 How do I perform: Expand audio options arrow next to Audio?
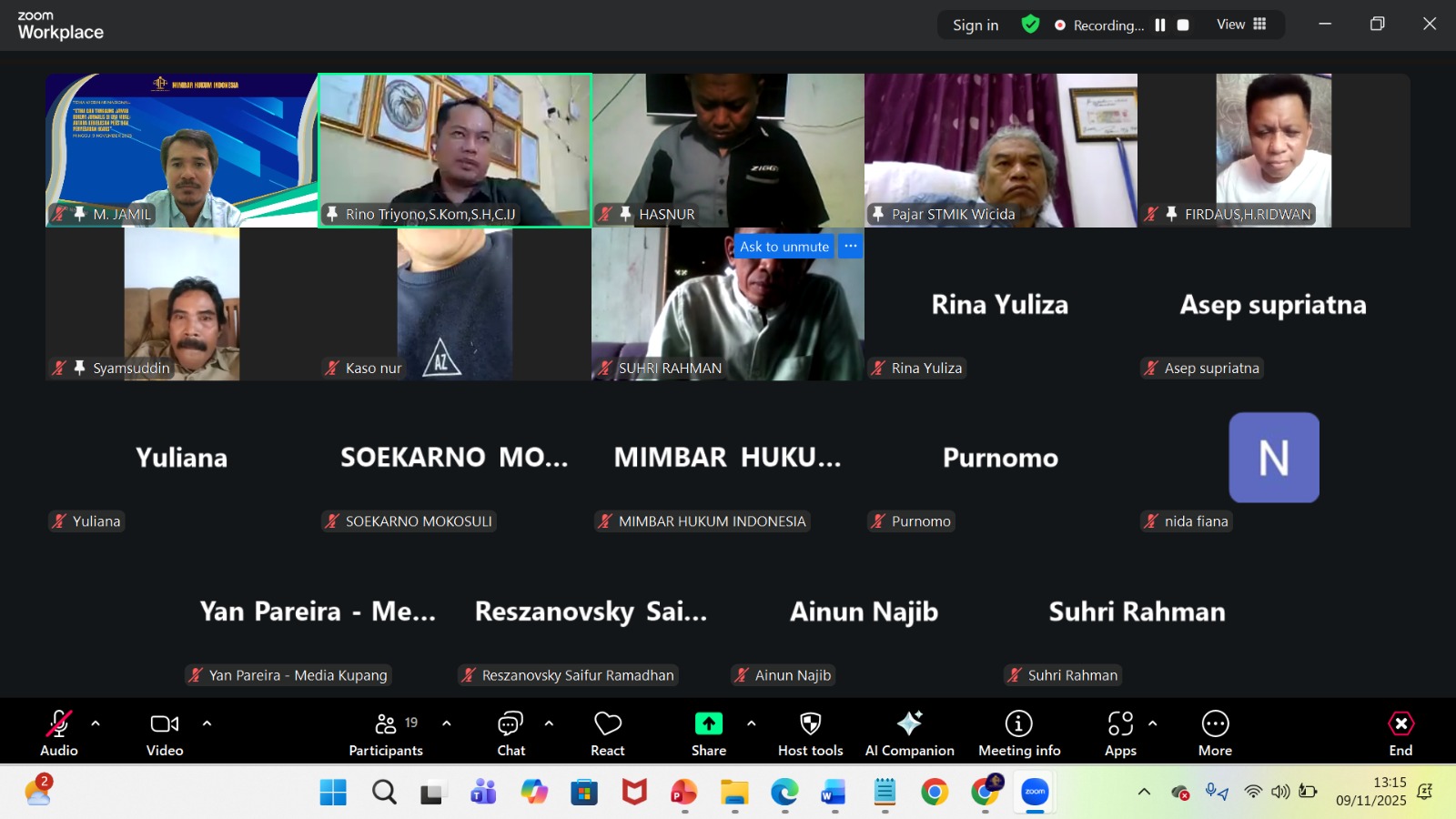[x=96, y=723]
